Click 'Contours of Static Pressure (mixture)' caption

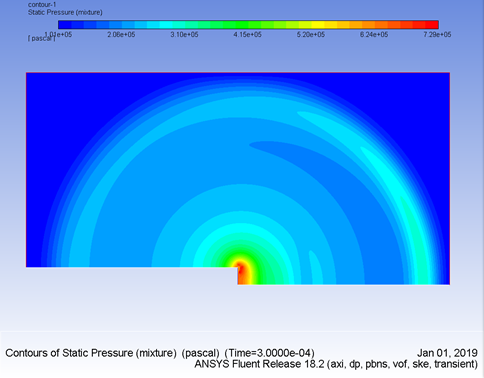point(91,353)
